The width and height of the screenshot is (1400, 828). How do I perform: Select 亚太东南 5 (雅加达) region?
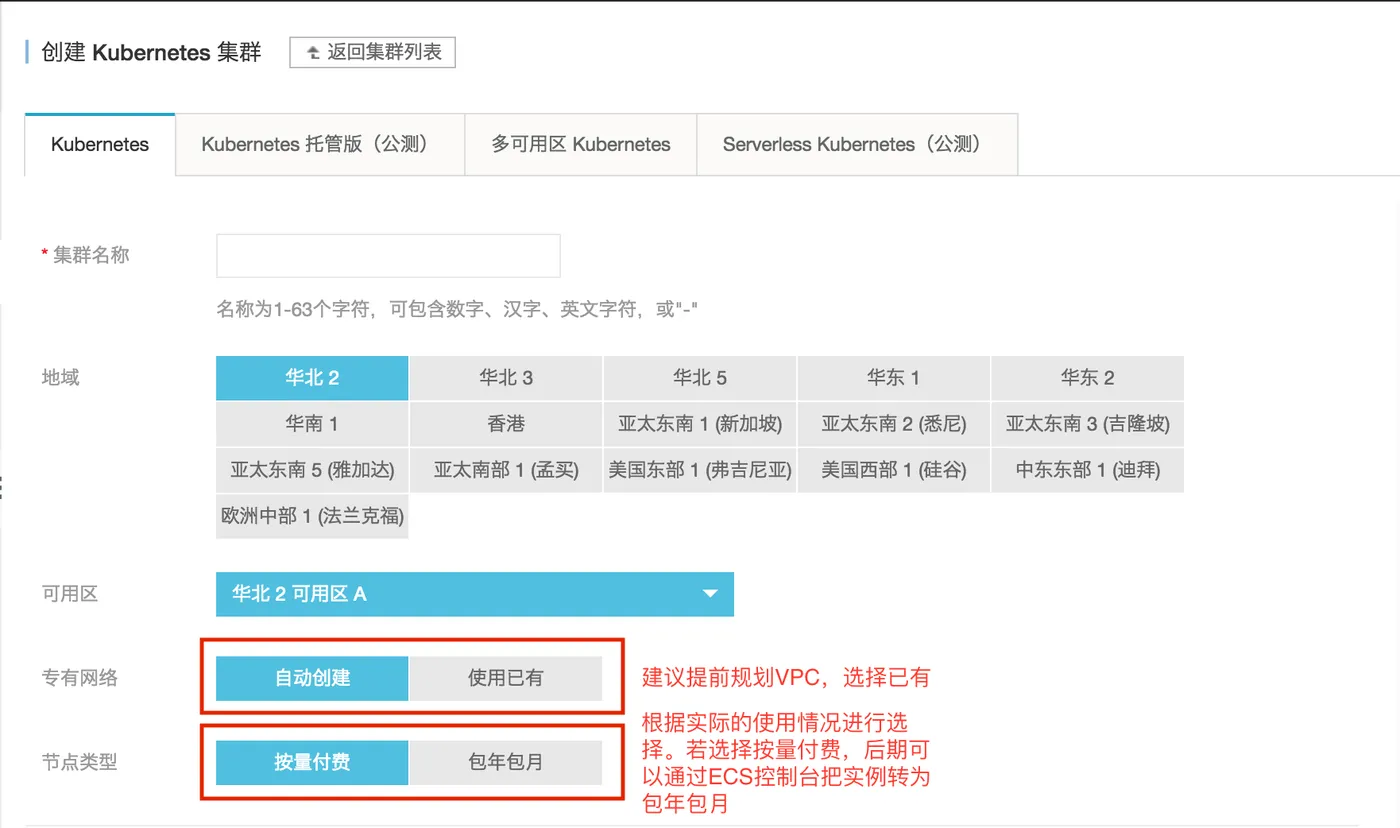tap(312, 470)
